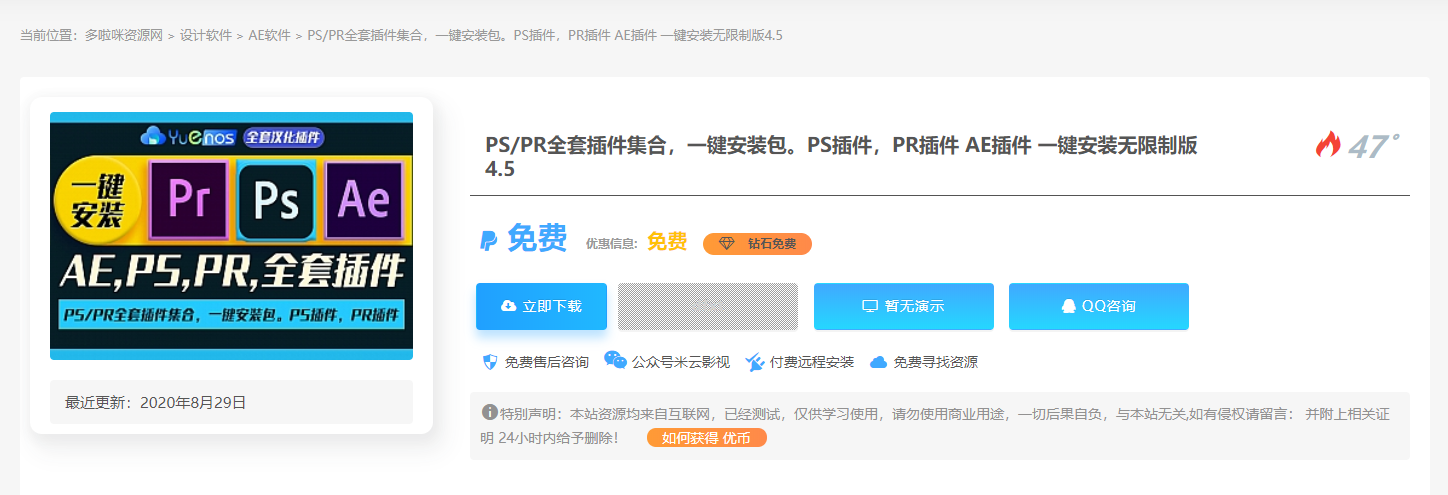The width and height of the screenshot is (1448, 495).
Task: Click the 最近更新：2020年8月29日 text
Action: [156, 403]
